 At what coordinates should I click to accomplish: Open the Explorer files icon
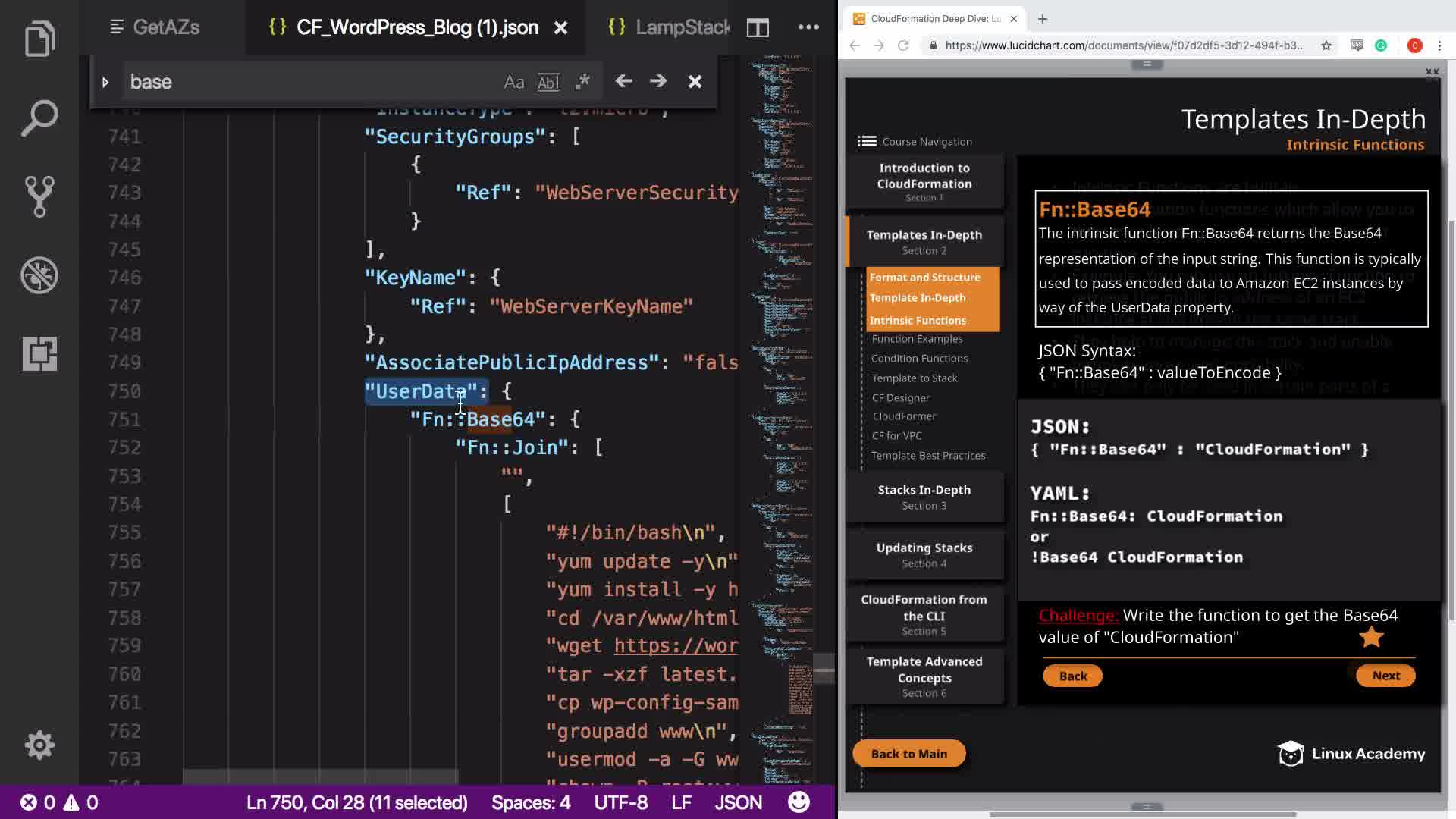pos(39,39)
